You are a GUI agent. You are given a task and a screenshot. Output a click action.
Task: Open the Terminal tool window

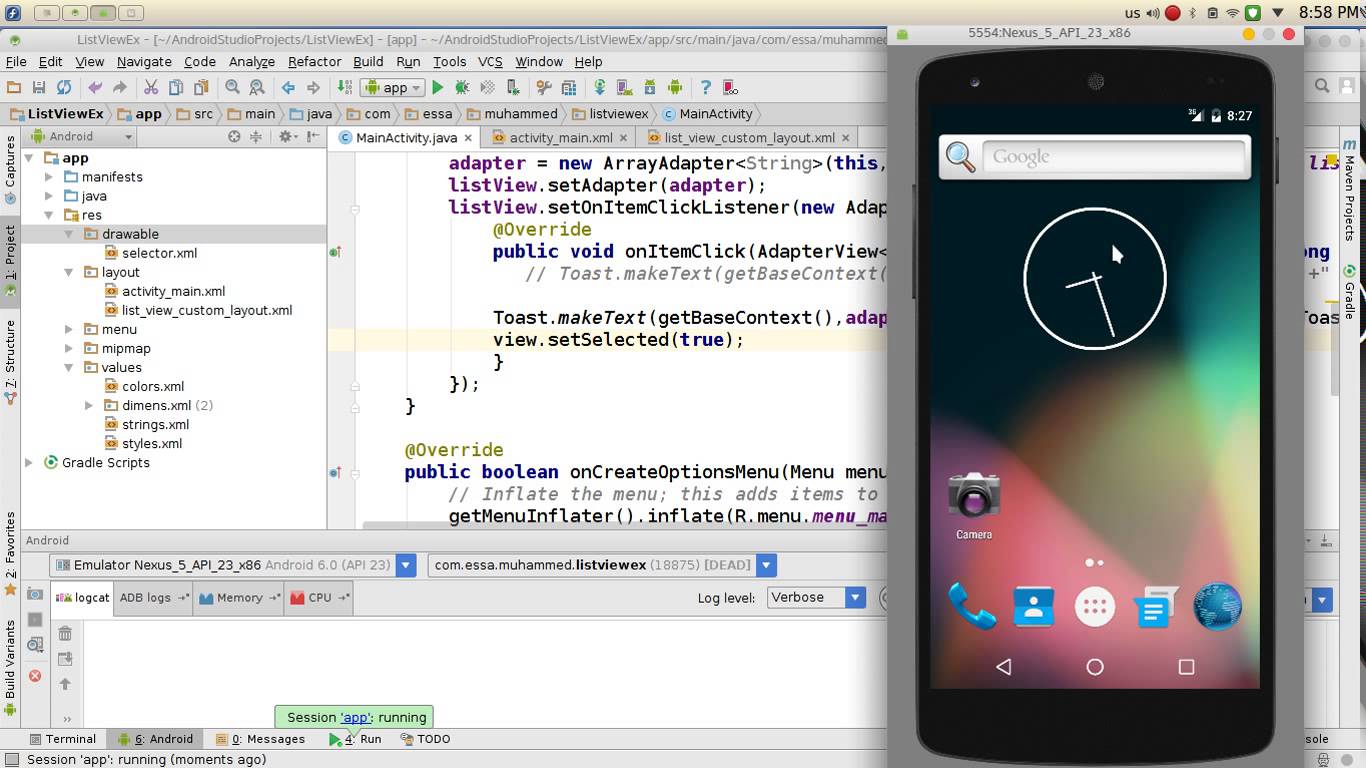[x=63, y=739]
